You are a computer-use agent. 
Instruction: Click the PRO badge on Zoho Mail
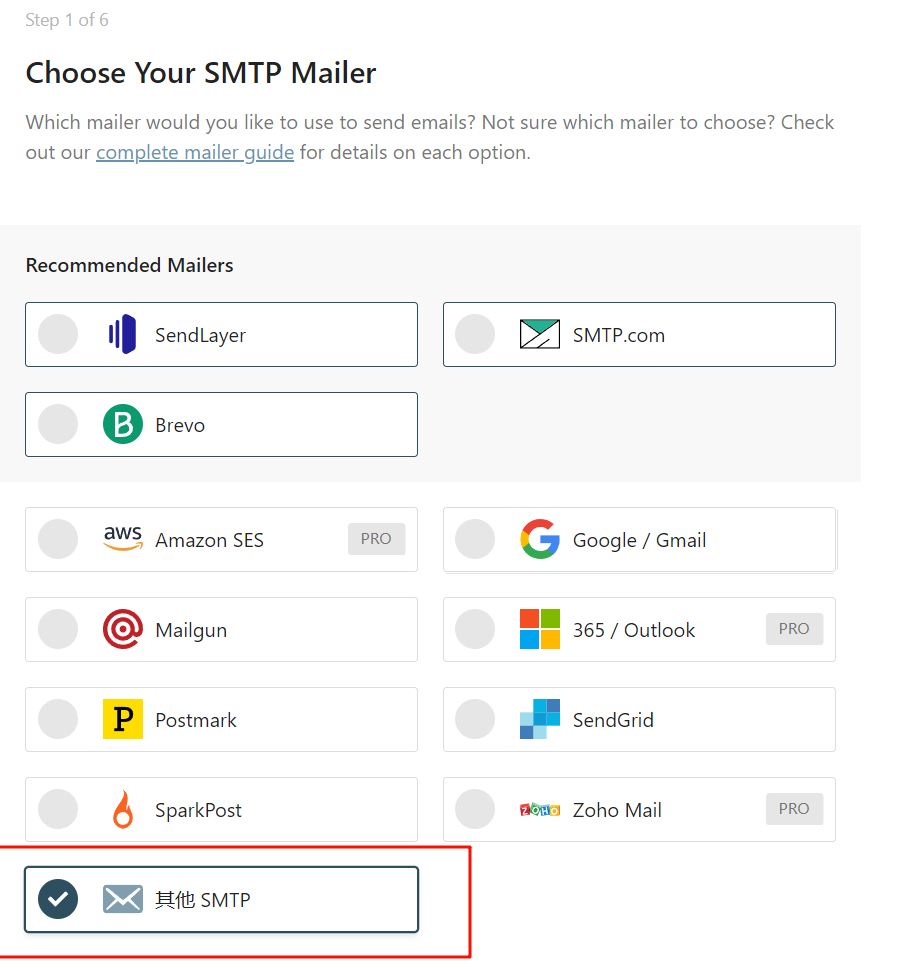pos(794,809)
